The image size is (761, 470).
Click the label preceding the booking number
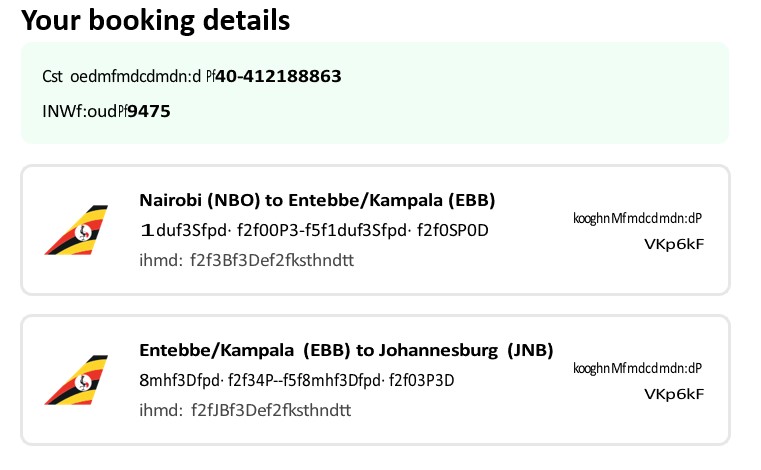(x=128, y=76)
